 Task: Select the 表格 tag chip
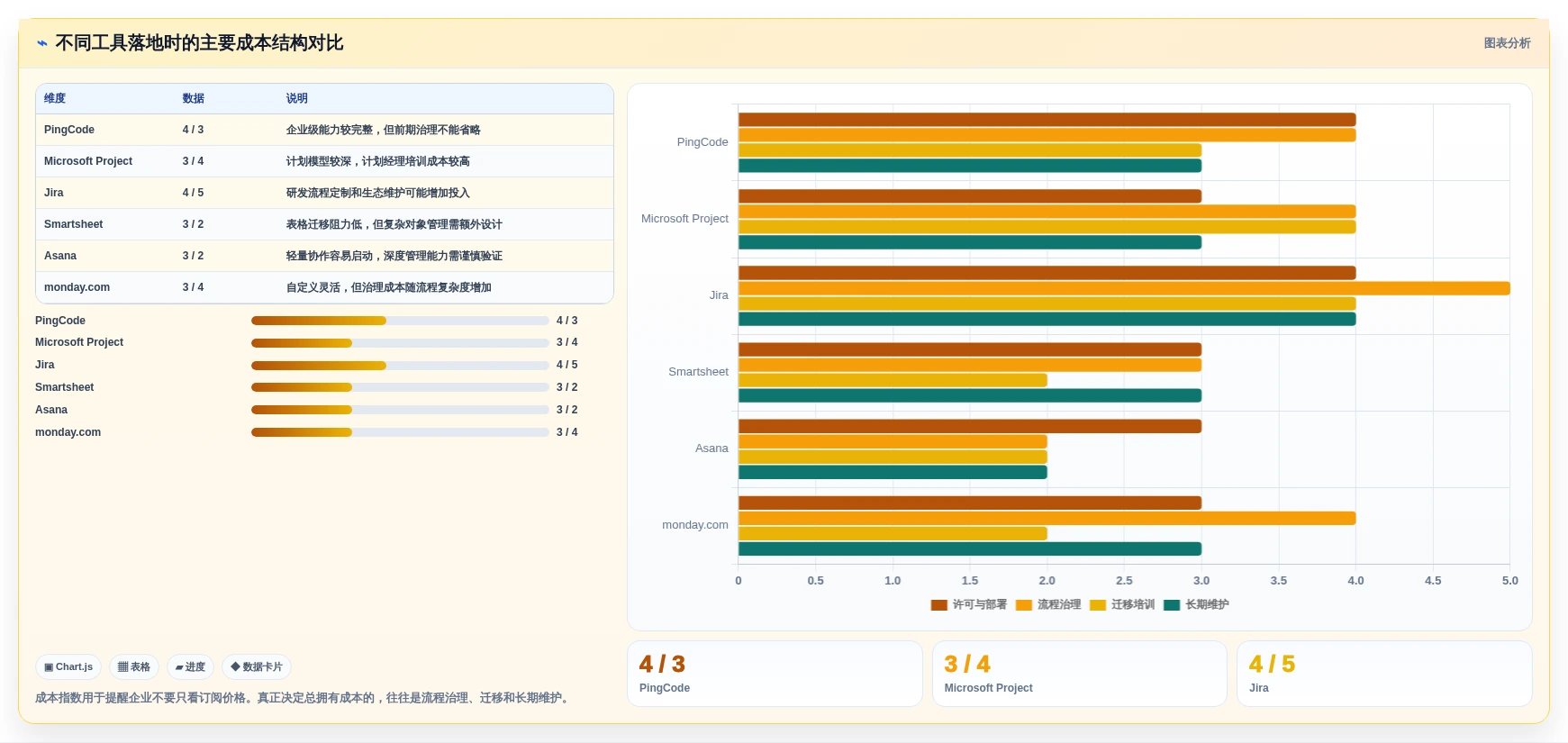134,667
